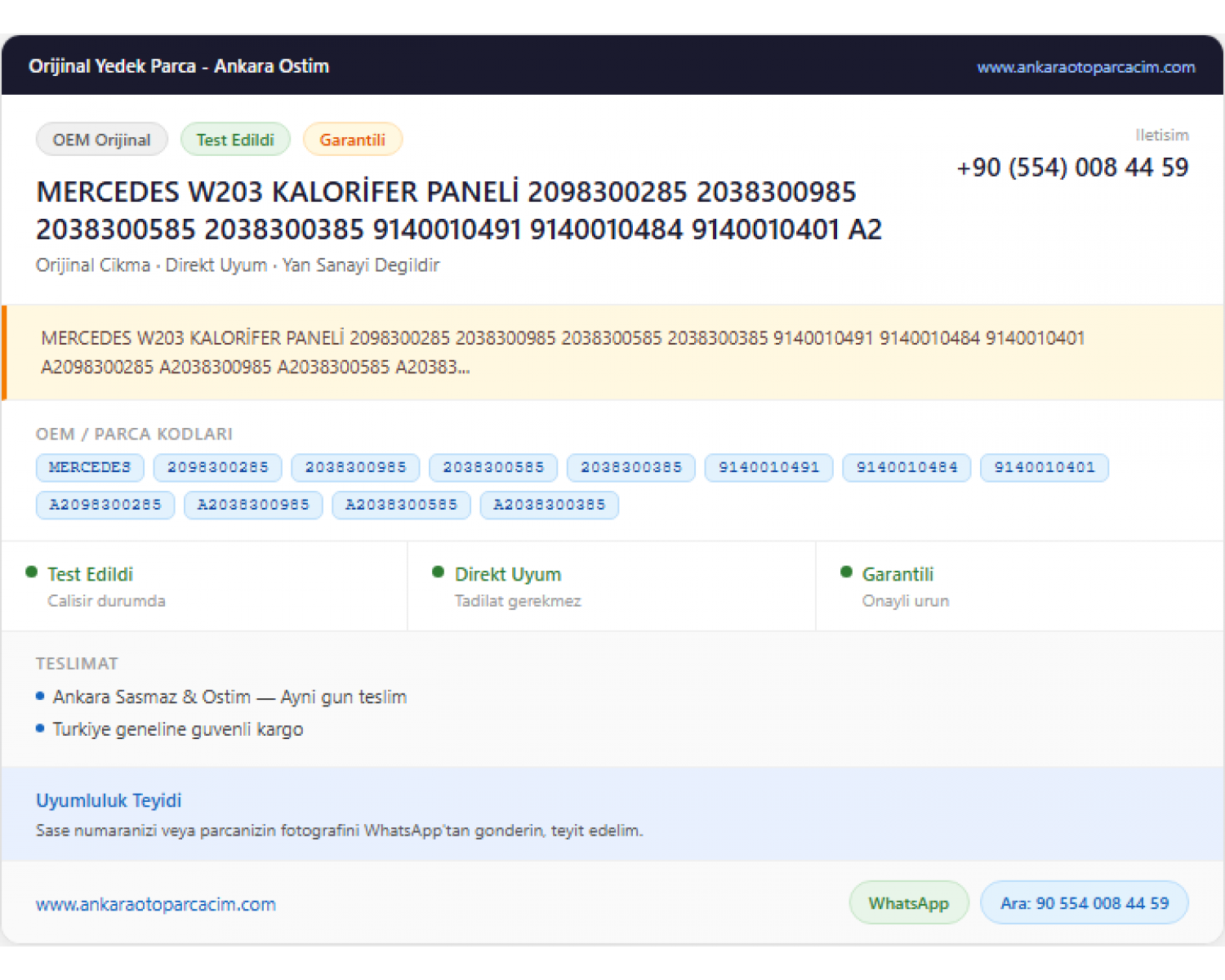Select the green Test Edildi badge
1225x980 pixels.
(x=235, y=140)
